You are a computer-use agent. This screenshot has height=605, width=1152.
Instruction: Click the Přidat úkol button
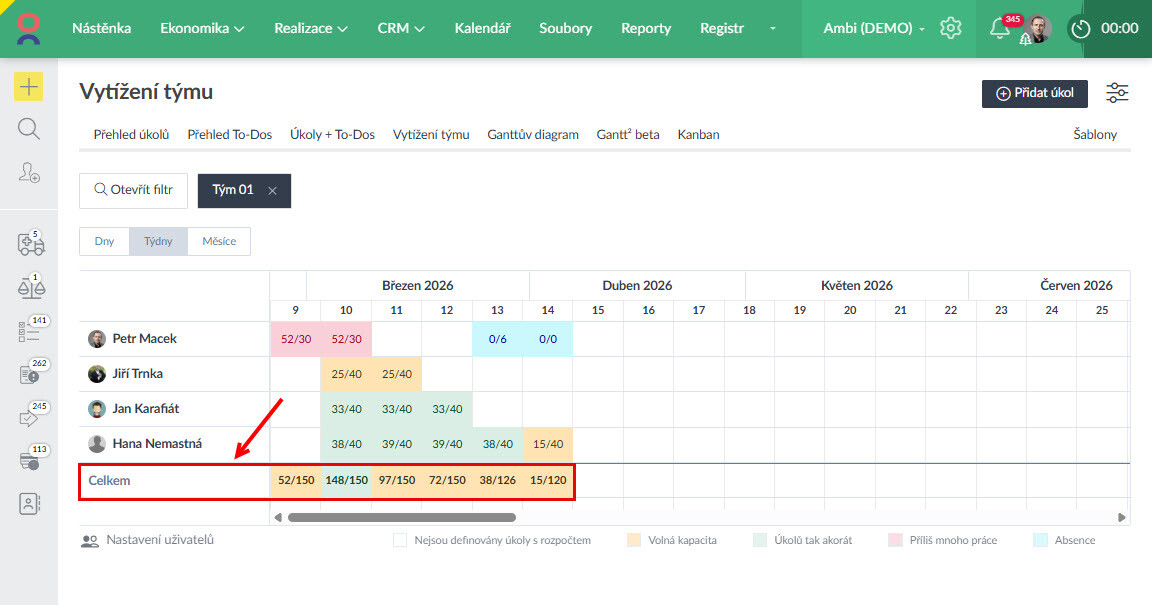pyautogui.click(x=1034, y=93)
